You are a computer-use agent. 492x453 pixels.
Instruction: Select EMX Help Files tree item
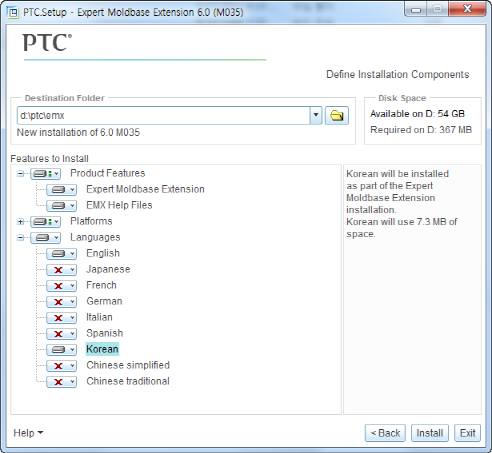(x=119, y=205)
